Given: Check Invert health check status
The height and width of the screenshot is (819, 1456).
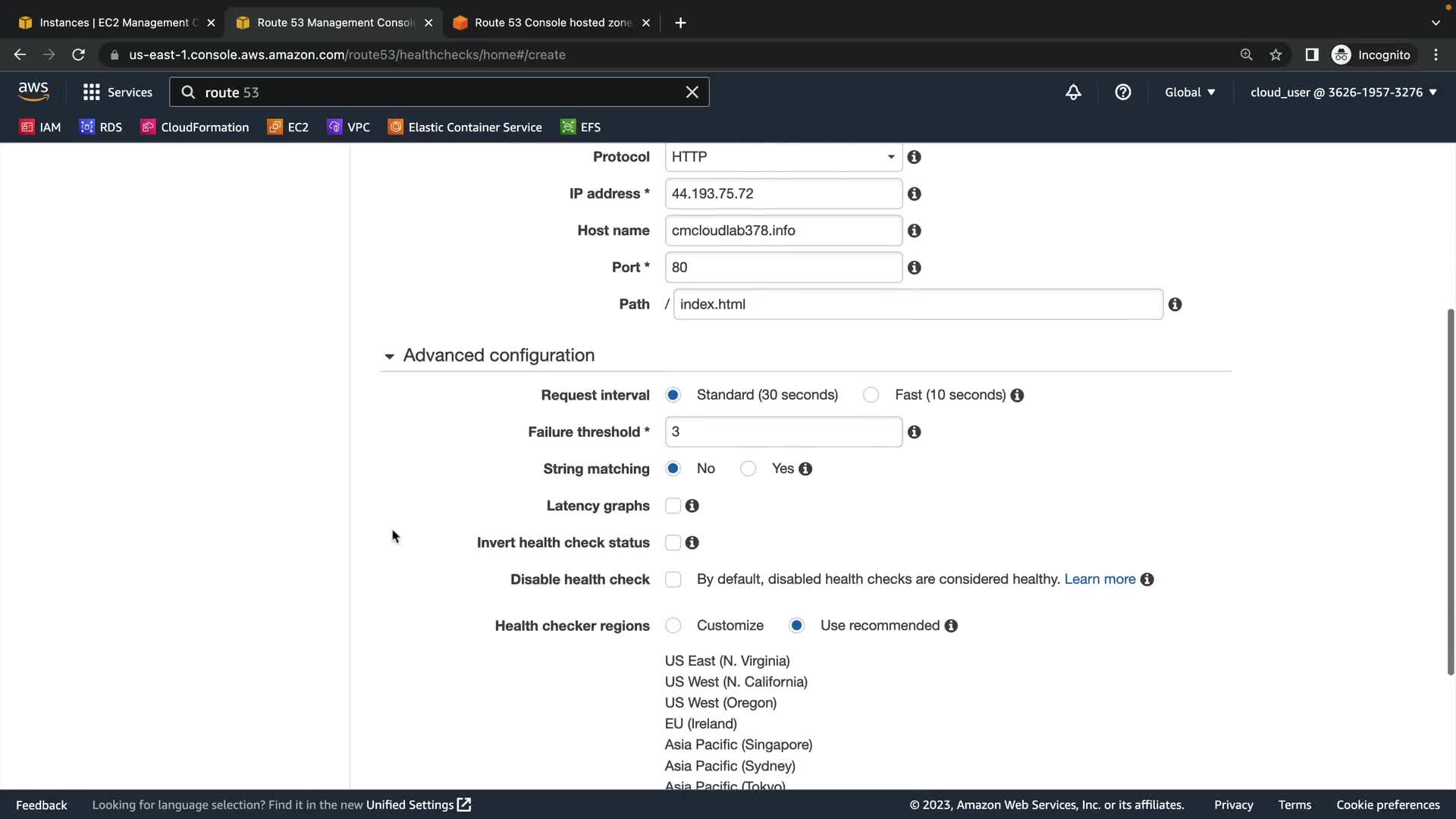Looking at the screenshot, I should (x=673, y=543).
